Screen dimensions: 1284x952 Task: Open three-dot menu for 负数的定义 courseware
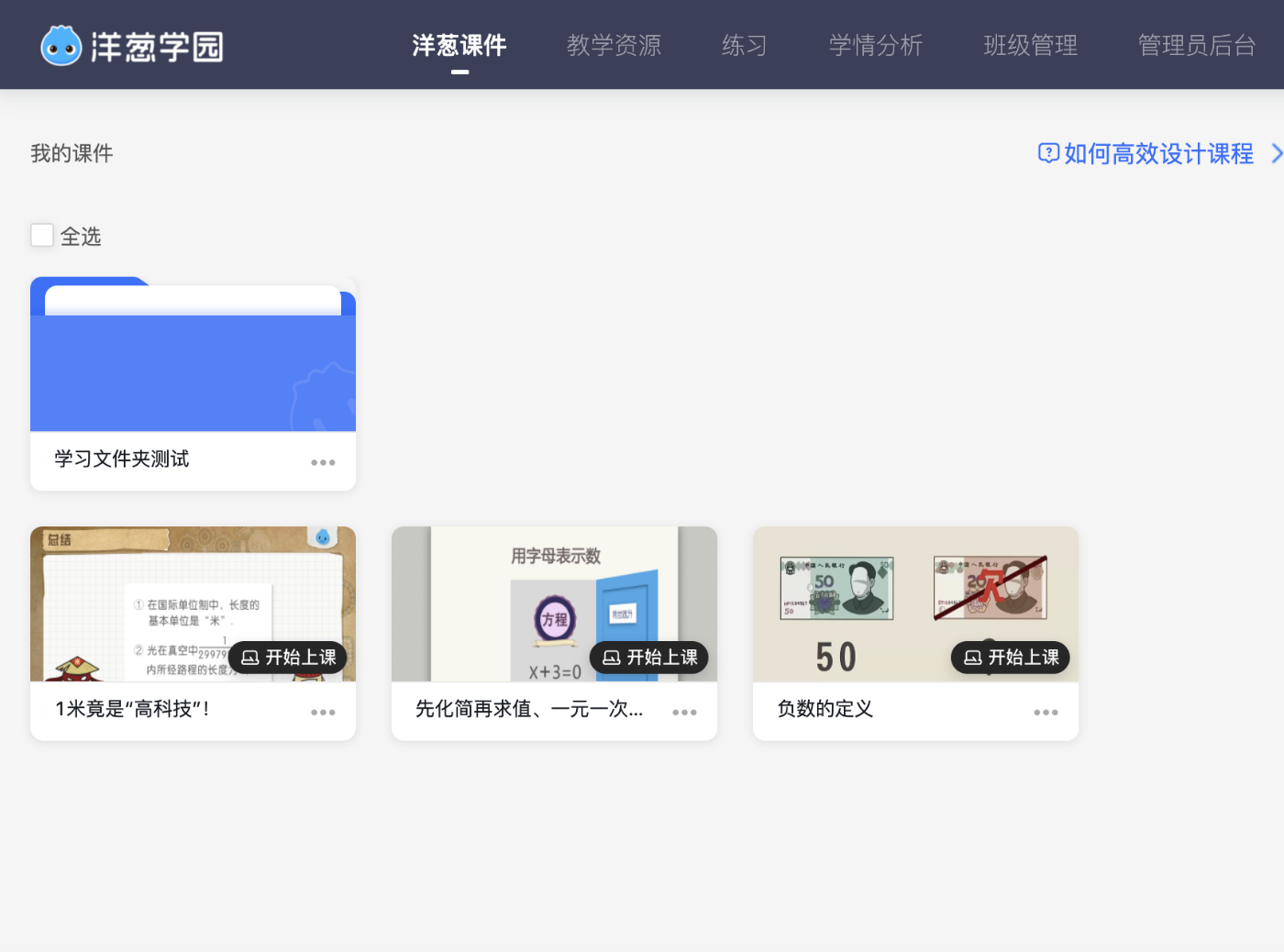point(1046,712)
